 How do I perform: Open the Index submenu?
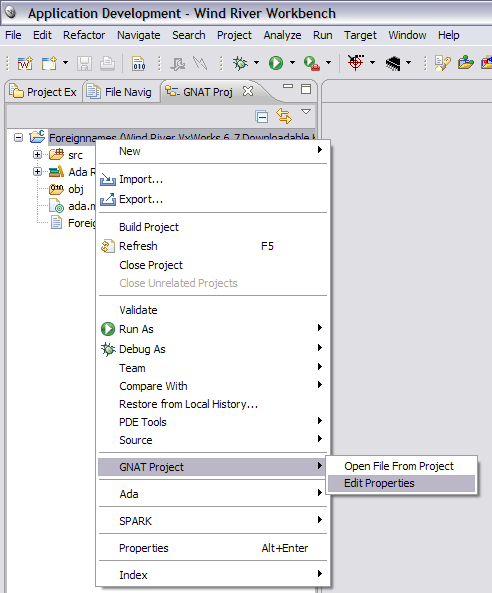[213, 575]
